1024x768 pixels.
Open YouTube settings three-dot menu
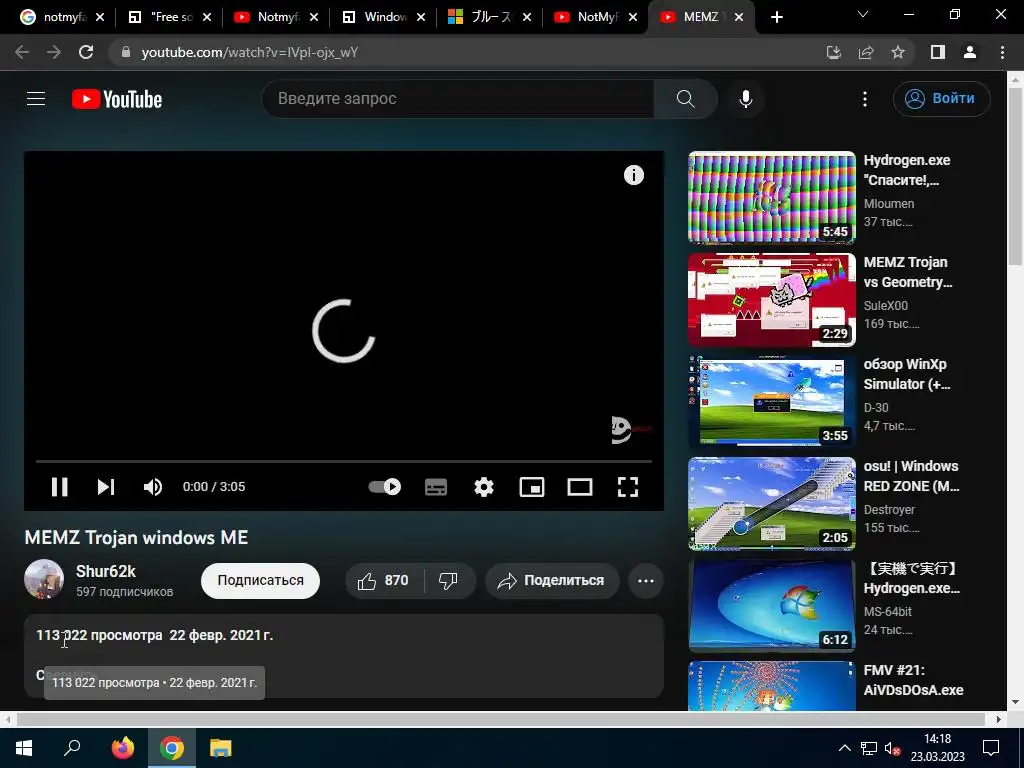865,99
